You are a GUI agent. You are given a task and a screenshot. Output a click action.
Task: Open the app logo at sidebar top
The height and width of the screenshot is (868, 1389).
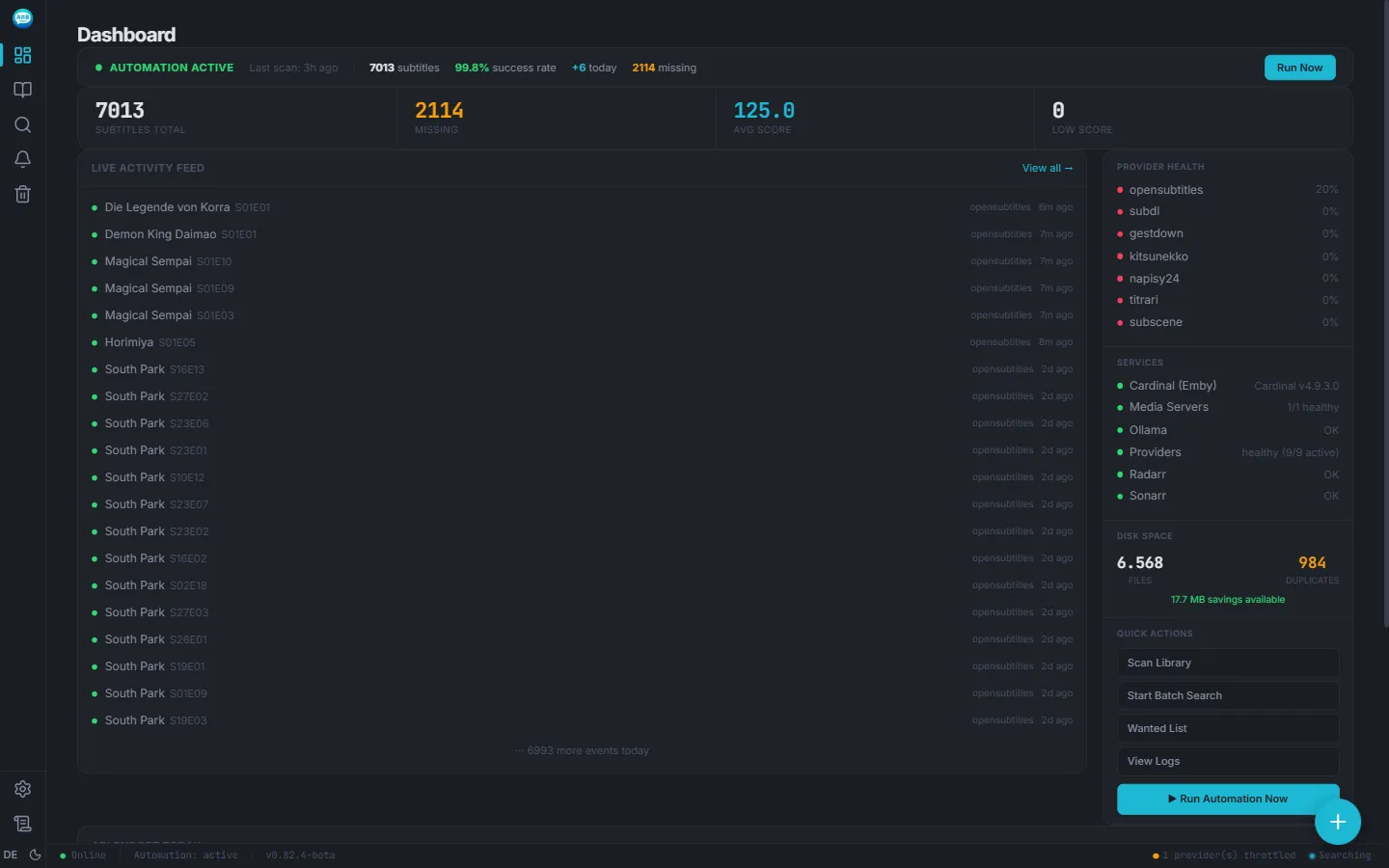pyautogui.click(x=22, y=17)
